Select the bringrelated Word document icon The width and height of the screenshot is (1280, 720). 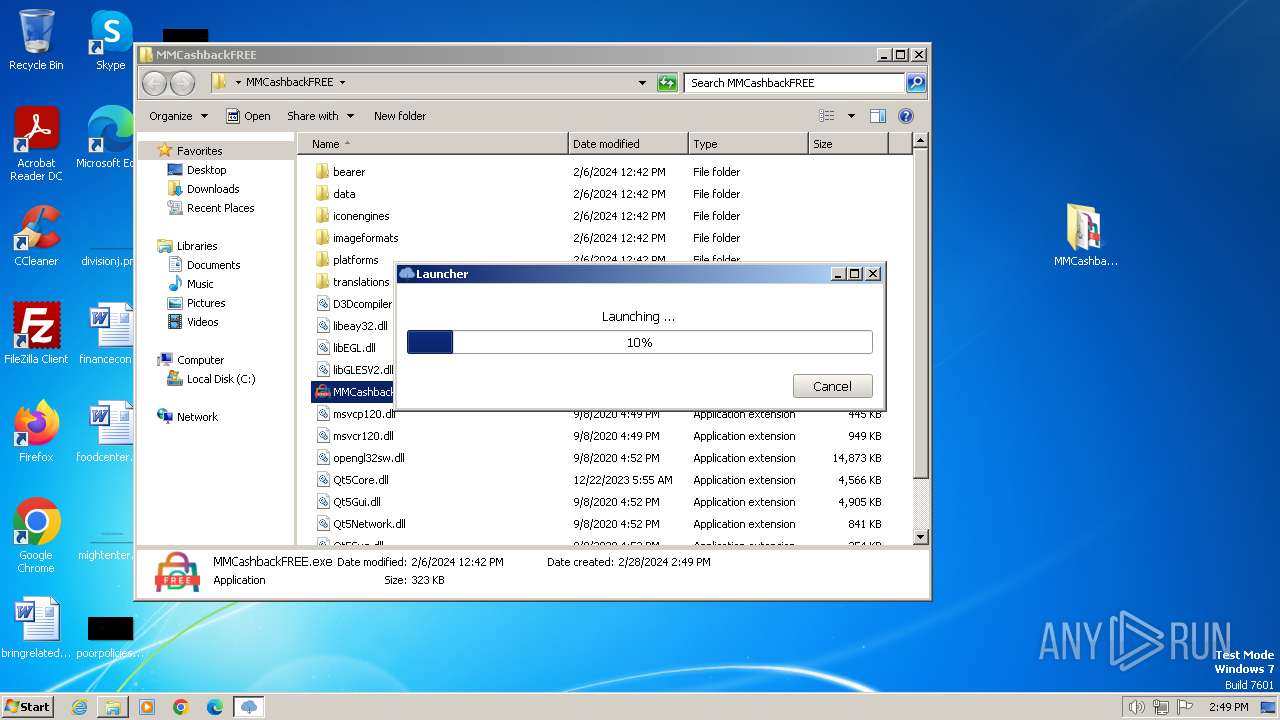(x=36, y=628)
